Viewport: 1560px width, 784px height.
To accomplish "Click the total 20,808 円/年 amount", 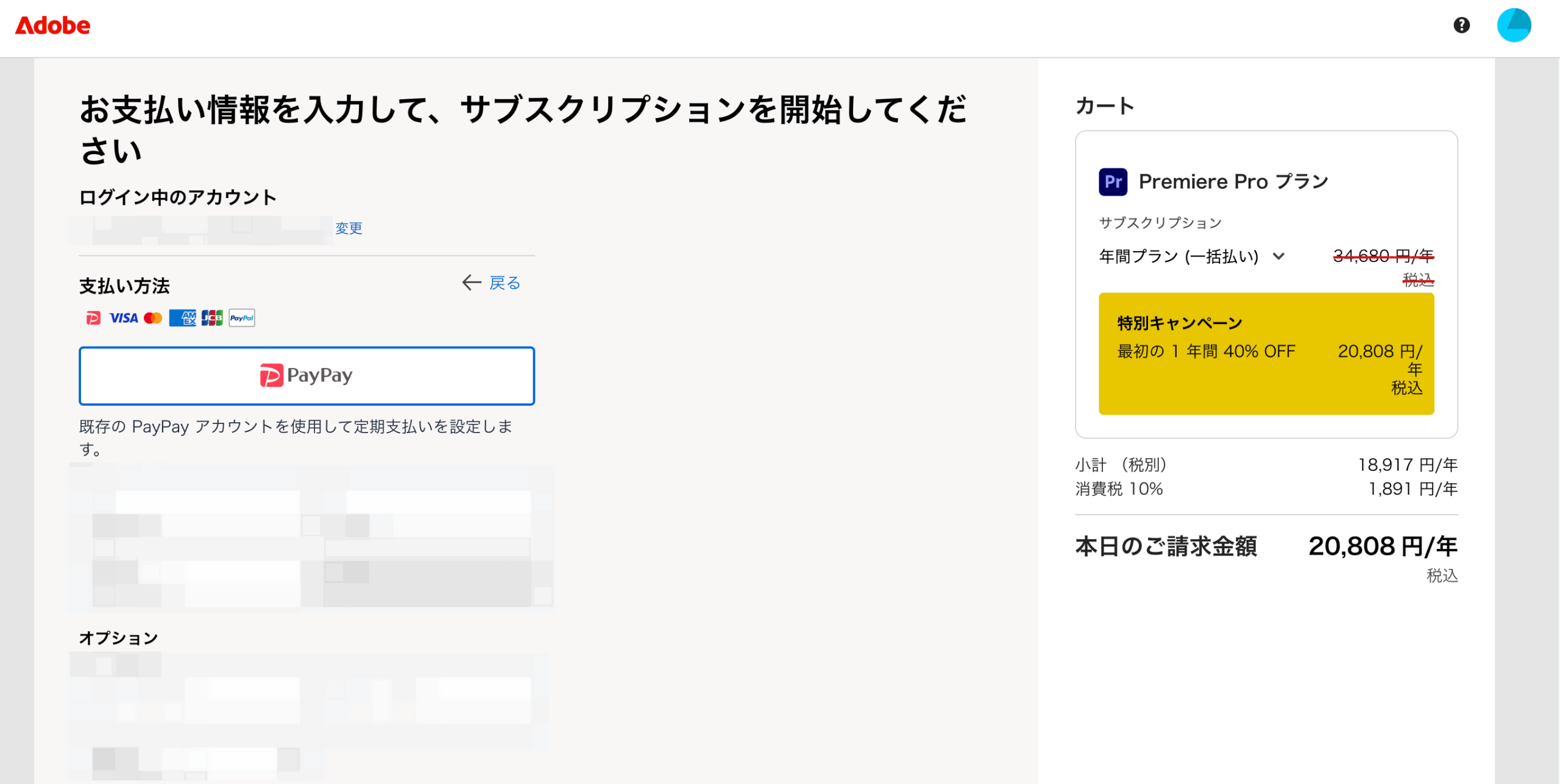I will coord(1383,546).
